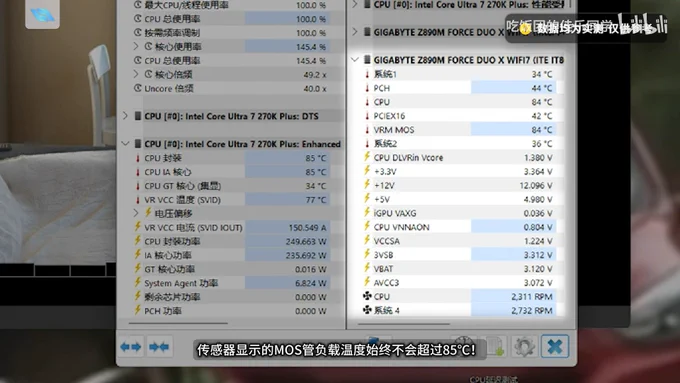Image resolution: width=680 pixels, height=383 pixels.
Task: Click the 84 °C CPU temperature in right panel
Action: point(542,102)
